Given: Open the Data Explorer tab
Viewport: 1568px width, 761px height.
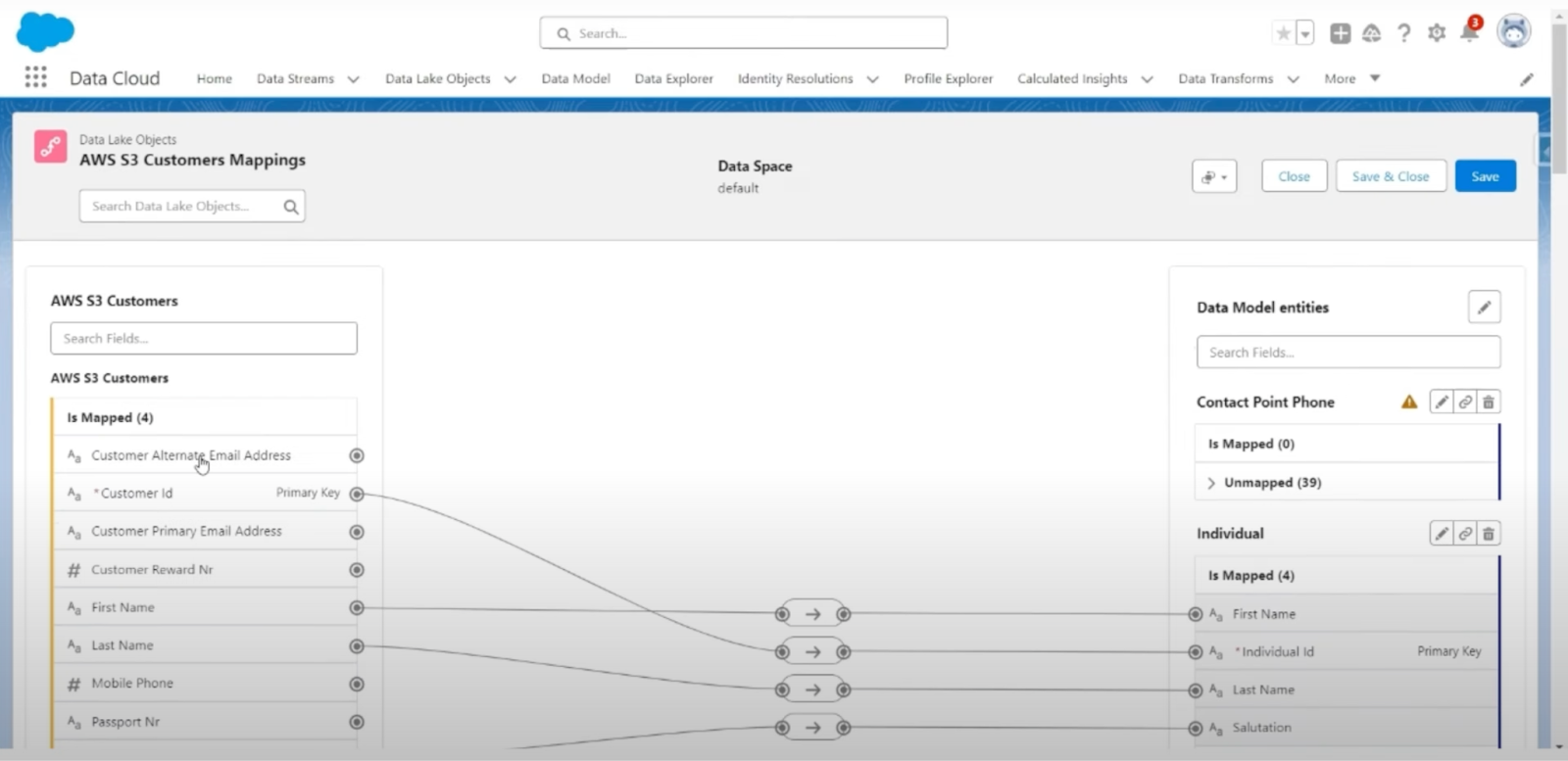Looking at the screenshot, I should (673, 78).
